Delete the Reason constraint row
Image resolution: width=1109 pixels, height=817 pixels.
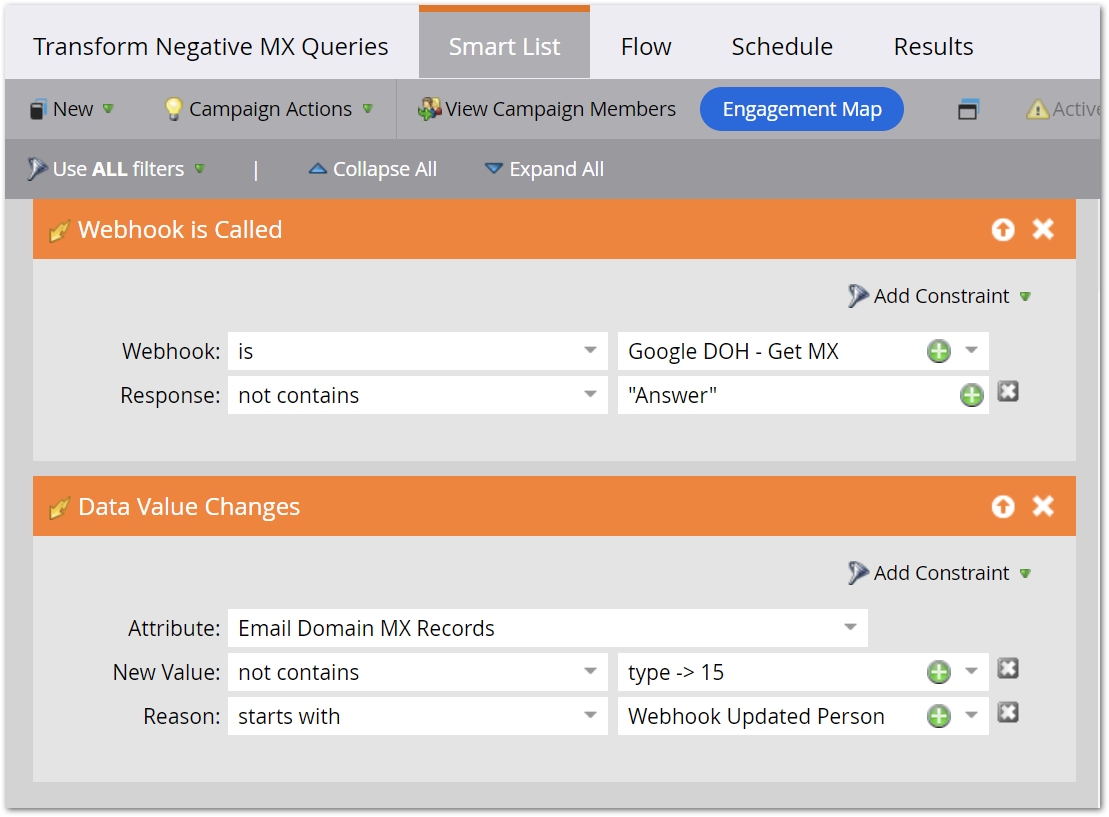coord(1008,713)
